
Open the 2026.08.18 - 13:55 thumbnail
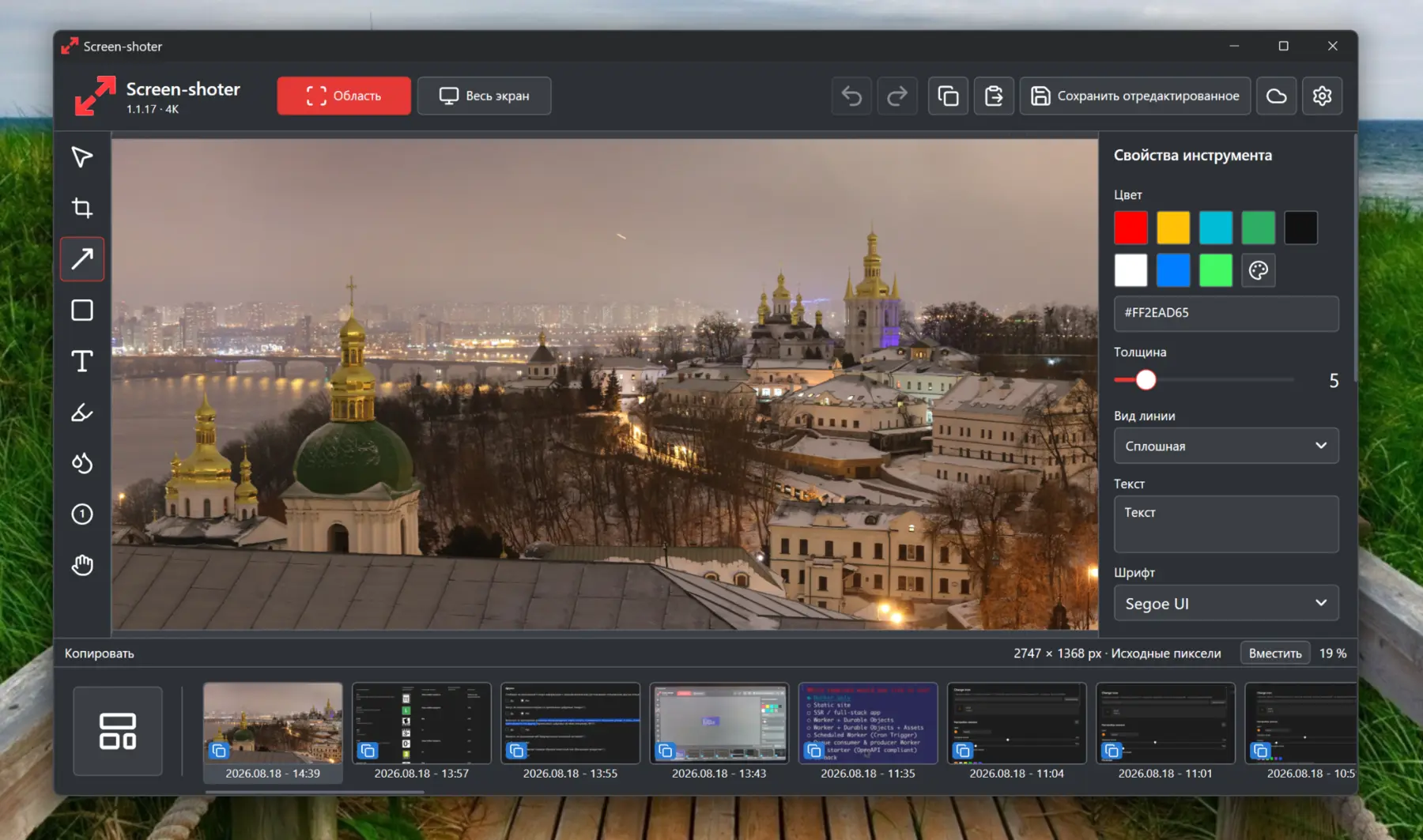click(570, 724)
